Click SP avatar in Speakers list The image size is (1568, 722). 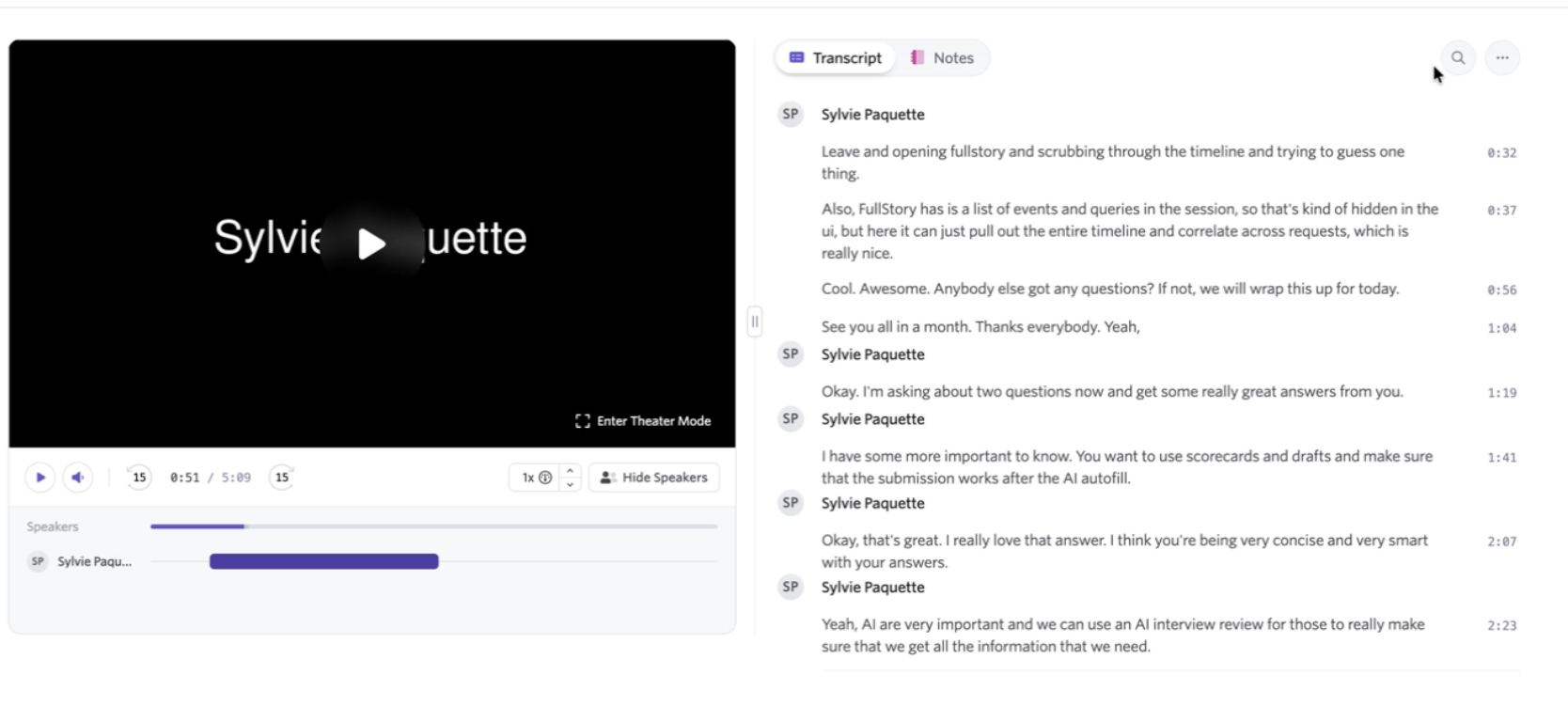click(38, 561)
